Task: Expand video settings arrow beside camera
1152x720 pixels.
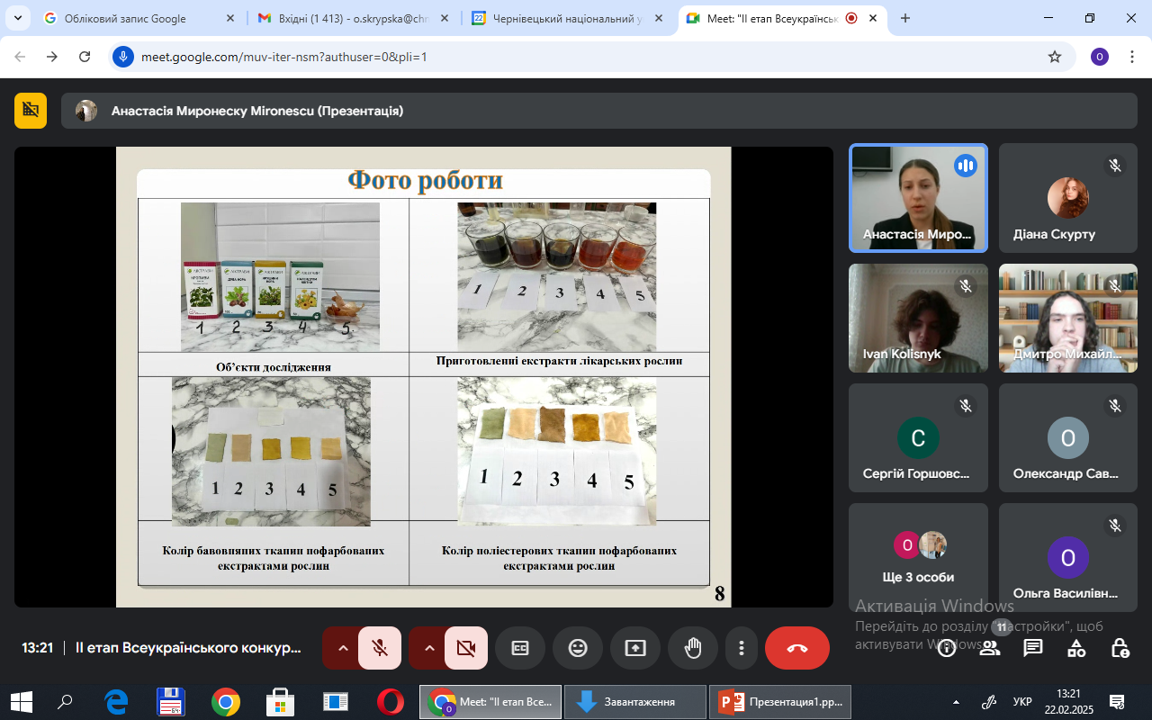Action: [x=429, y=648]
